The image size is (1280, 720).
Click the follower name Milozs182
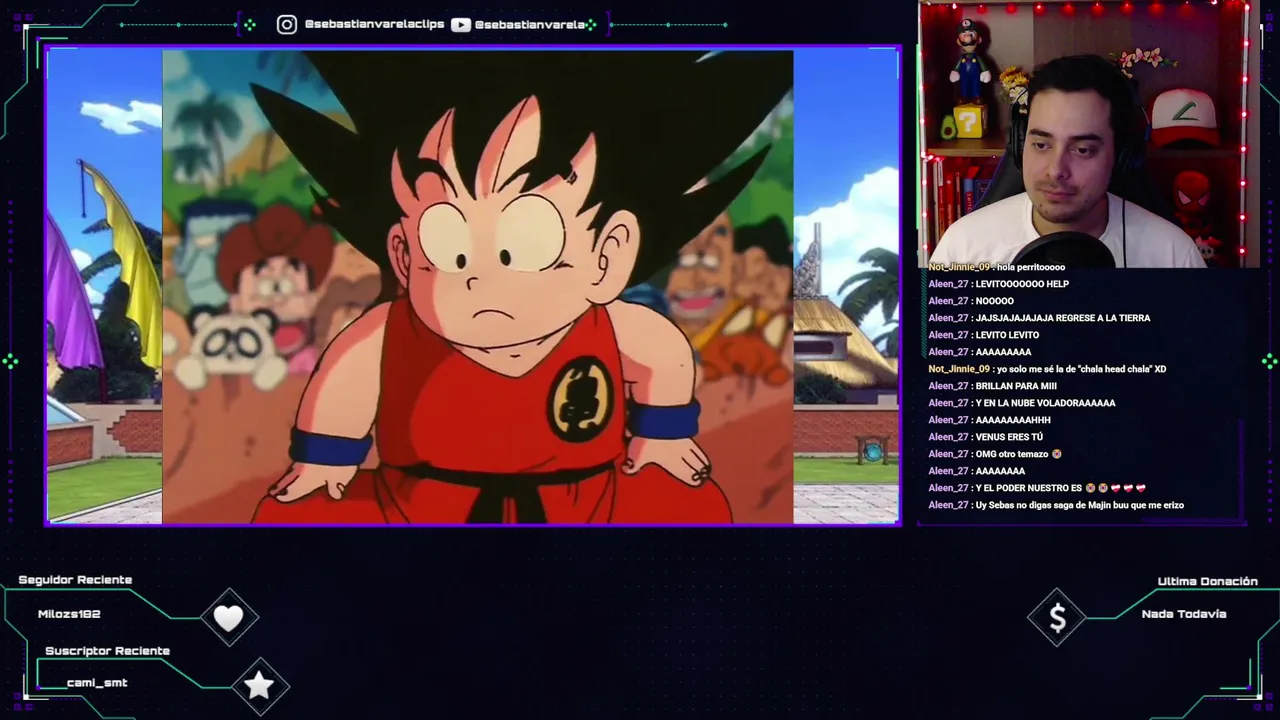(x=69, y=614)
